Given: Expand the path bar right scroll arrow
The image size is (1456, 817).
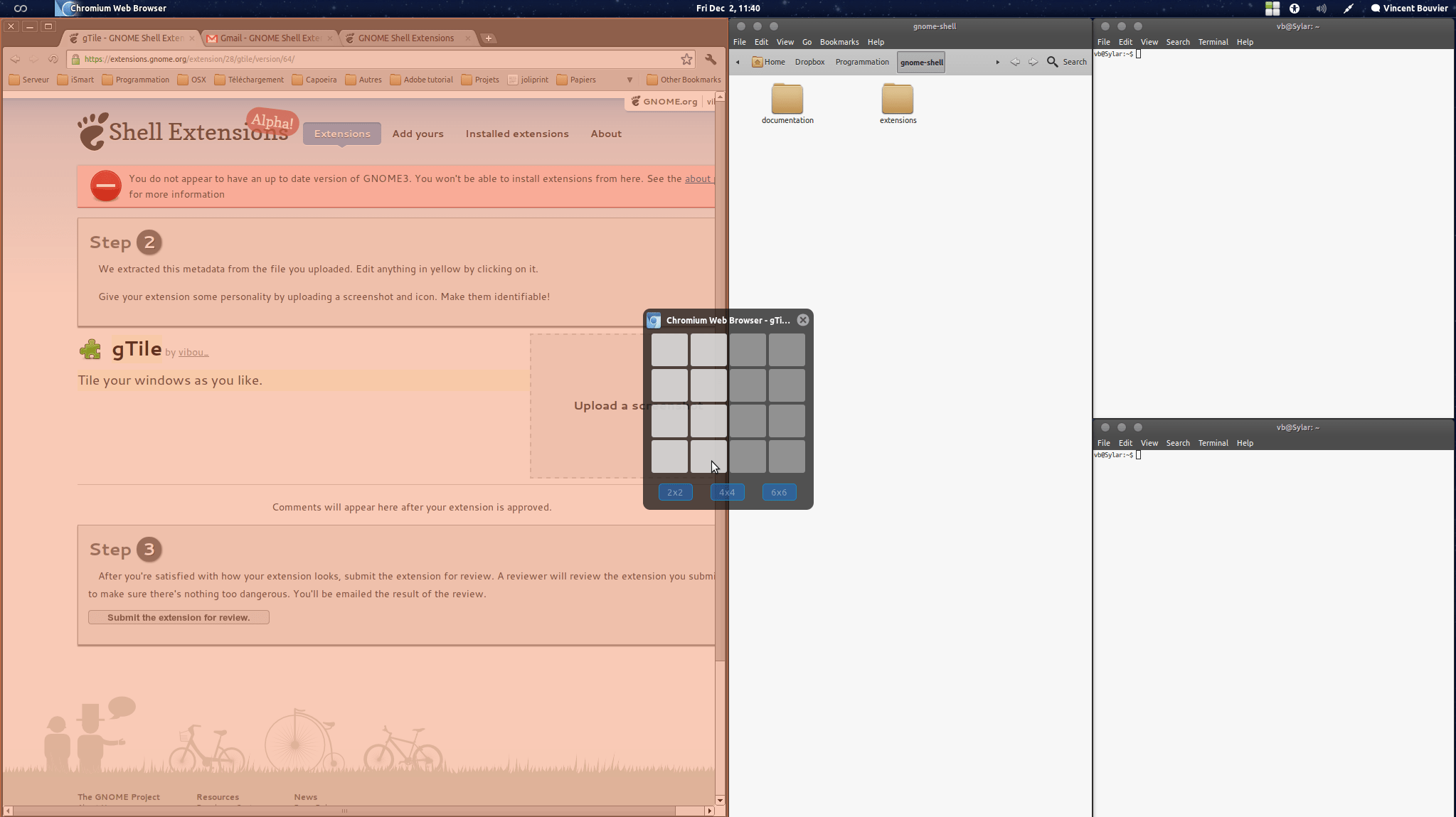Looking at the screenshot, I should (x=998, y=62).
